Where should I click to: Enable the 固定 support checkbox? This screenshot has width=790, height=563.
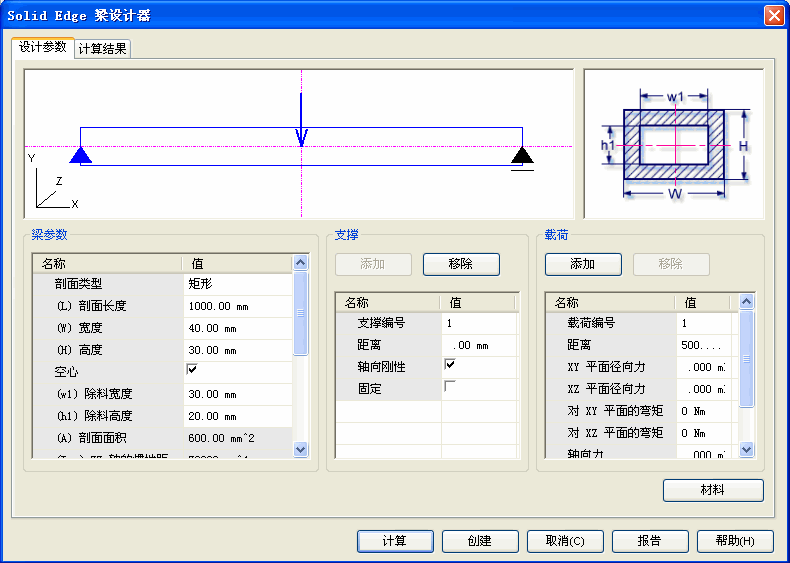point(450,387)
